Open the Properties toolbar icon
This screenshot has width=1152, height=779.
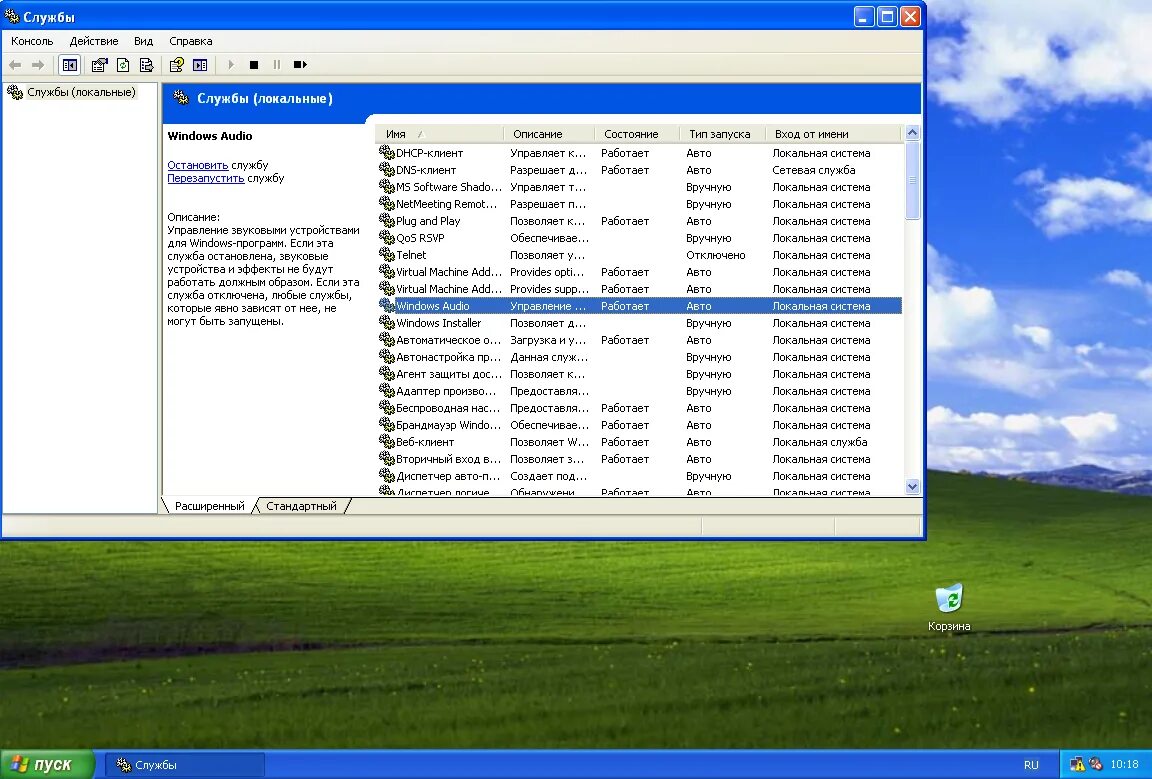click(99, 65)
